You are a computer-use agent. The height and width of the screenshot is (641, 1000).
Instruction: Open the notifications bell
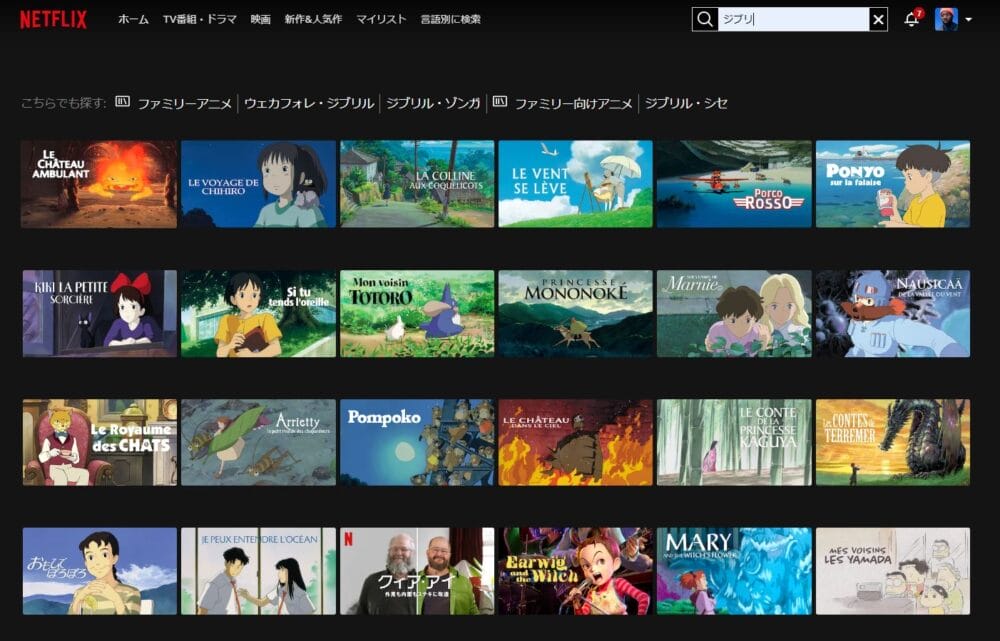point(911,19)
